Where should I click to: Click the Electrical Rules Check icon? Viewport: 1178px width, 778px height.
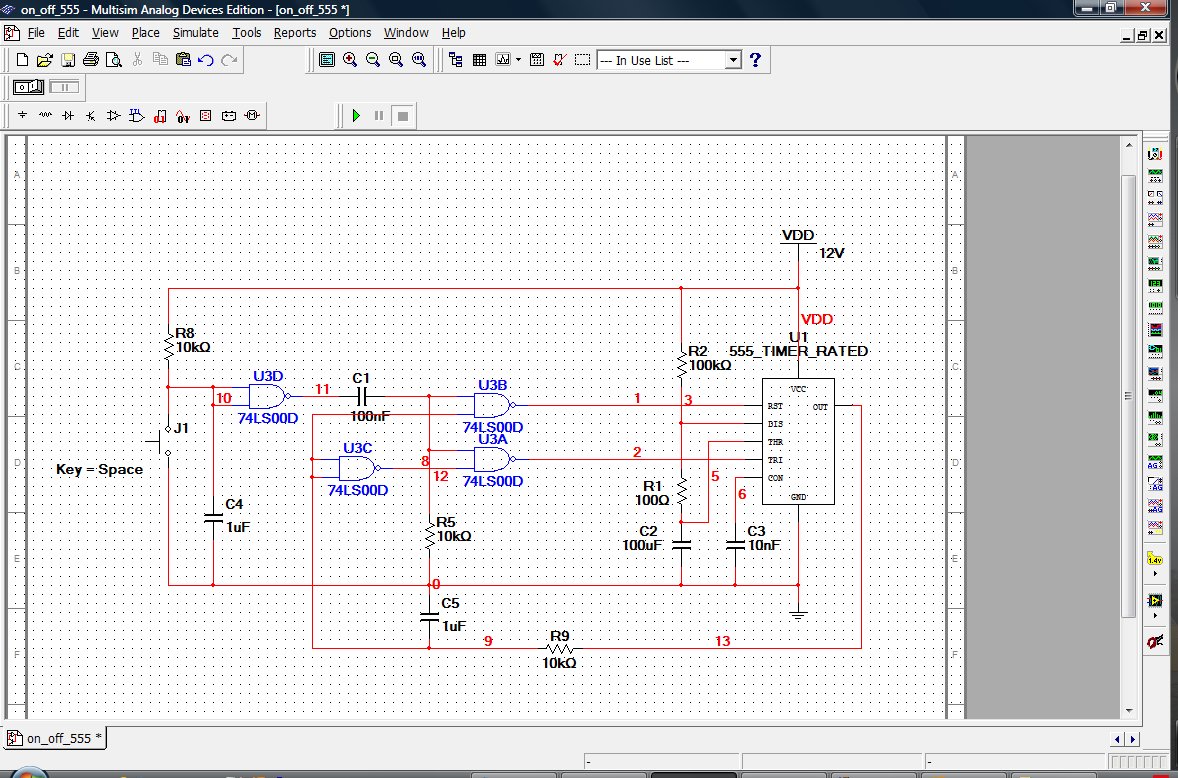(560, 60)
